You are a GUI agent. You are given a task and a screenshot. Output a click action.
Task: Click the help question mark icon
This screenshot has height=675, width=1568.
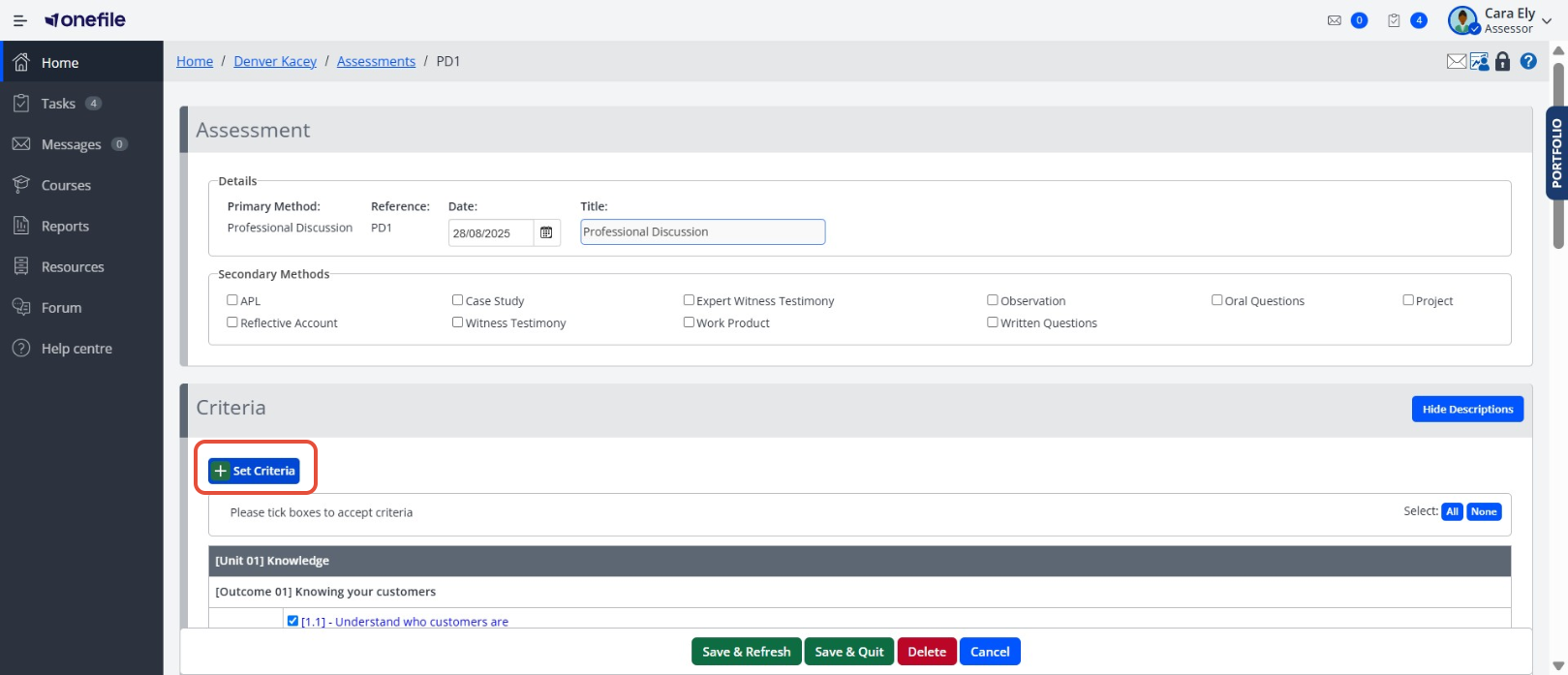[x=1528, y=61]
